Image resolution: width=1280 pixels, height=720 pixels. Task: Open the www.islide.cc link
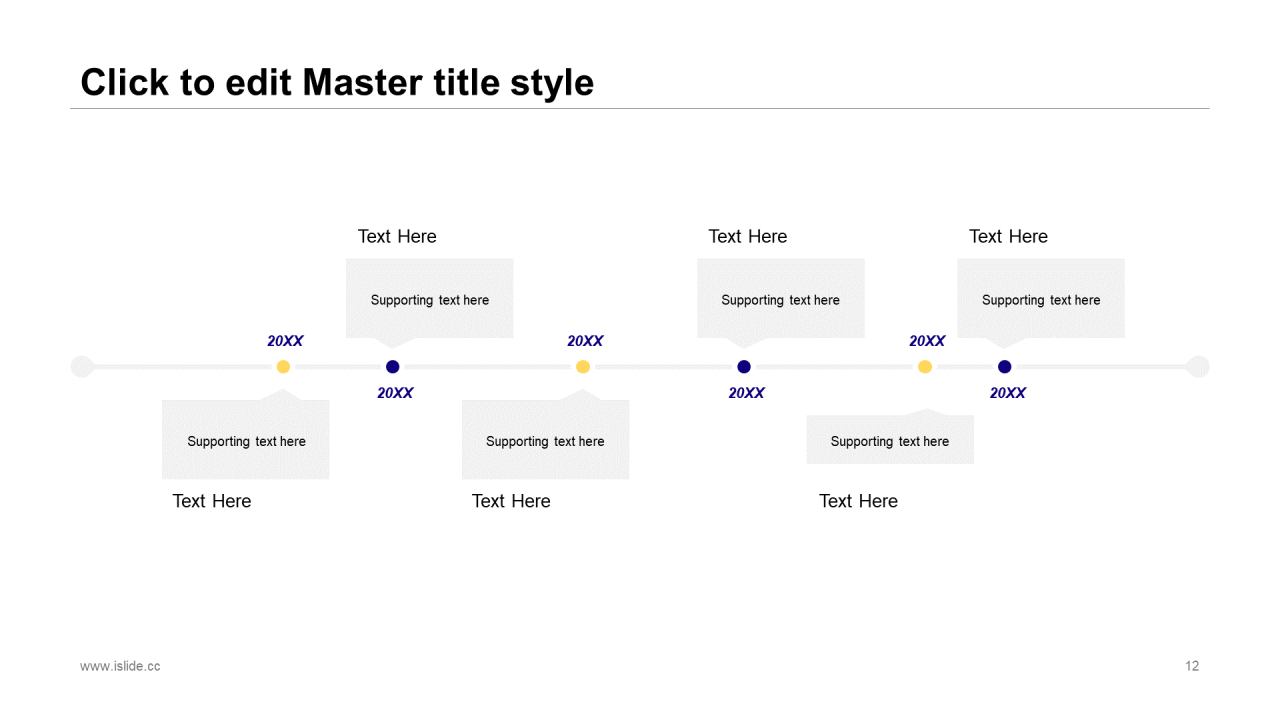[120, 666]
